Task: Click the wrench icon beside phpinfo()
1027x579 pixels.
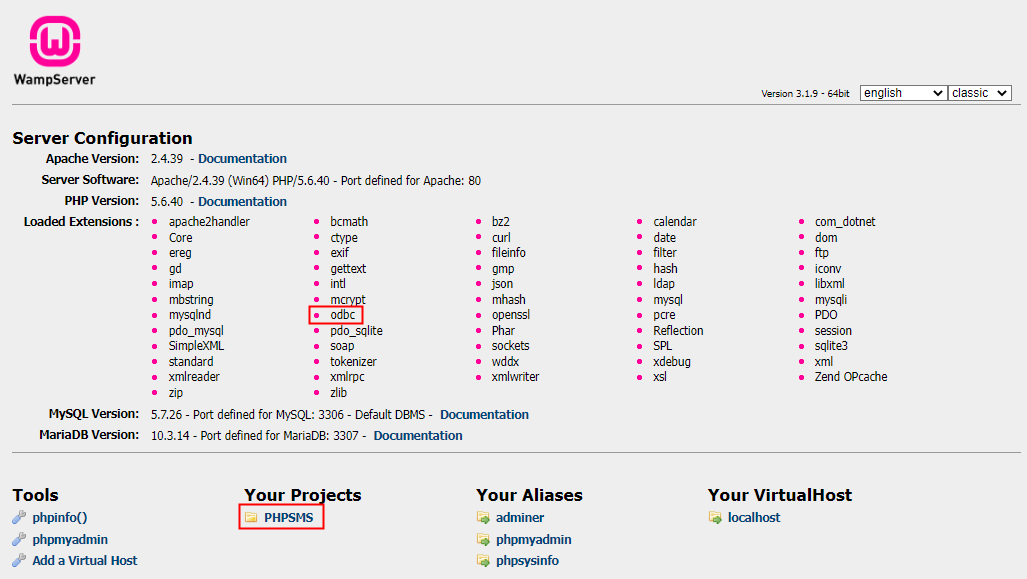Action: tap(19, 518)
